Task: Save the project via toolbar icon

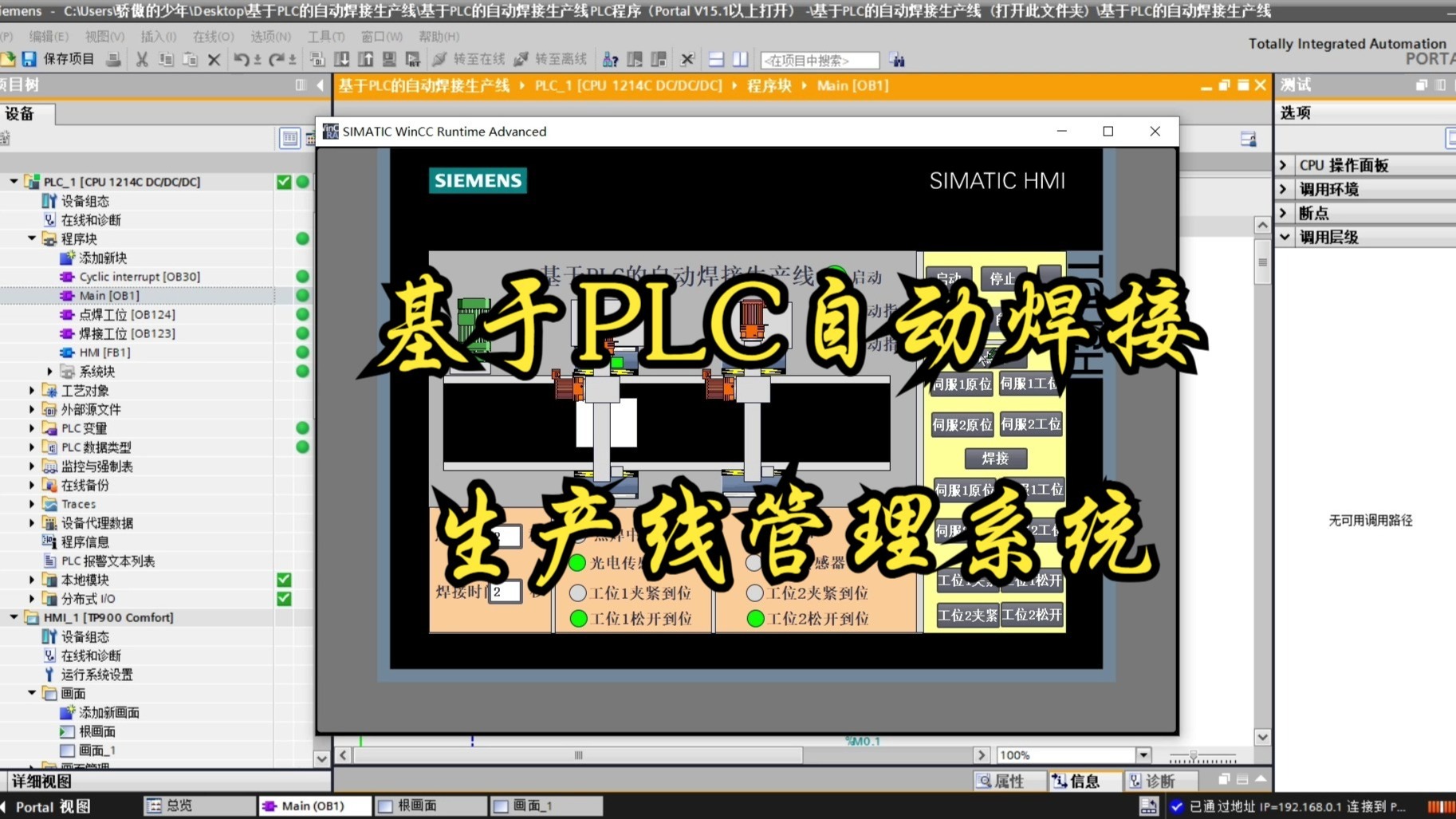Action: point(30,59)
